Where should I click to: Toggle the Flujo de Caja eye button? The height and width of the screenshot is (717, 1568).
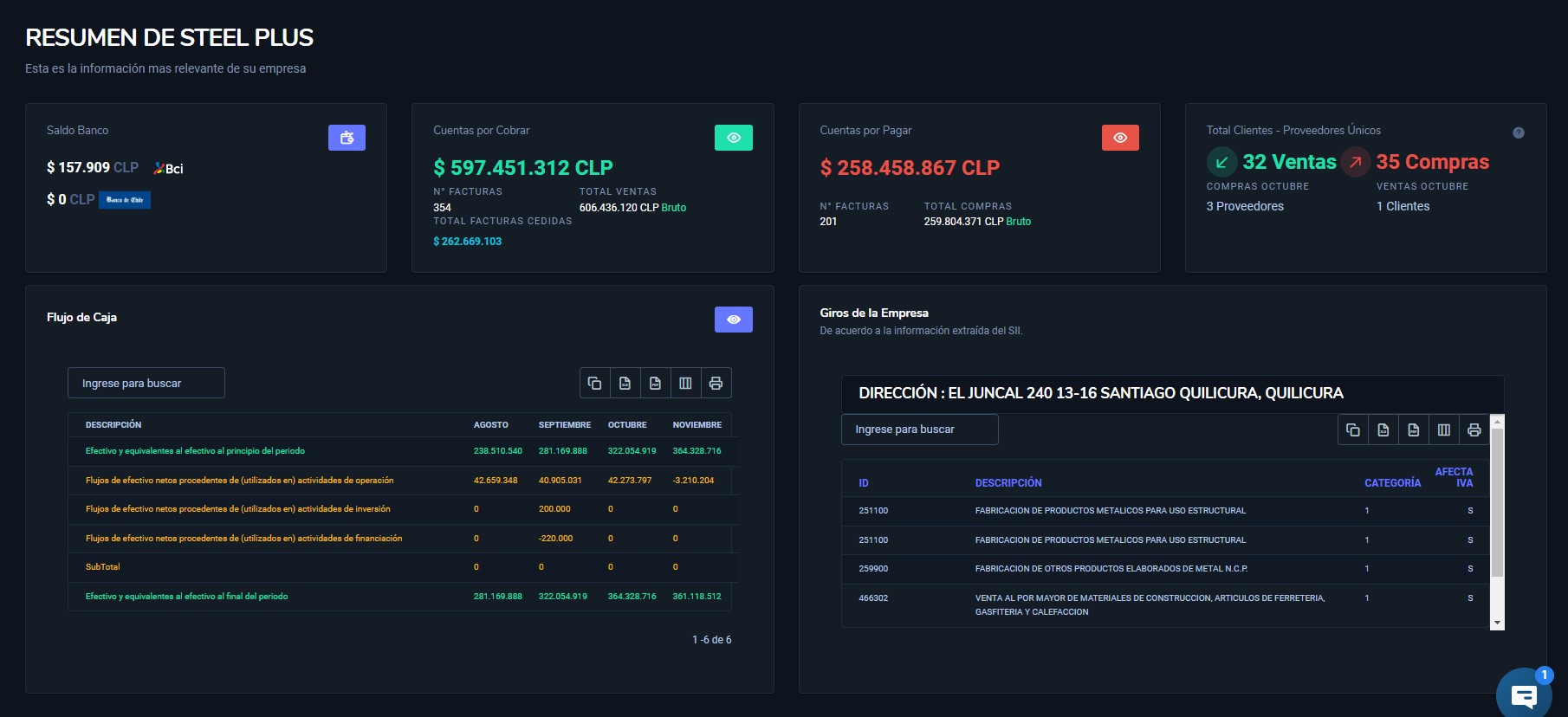click(733, 320)
